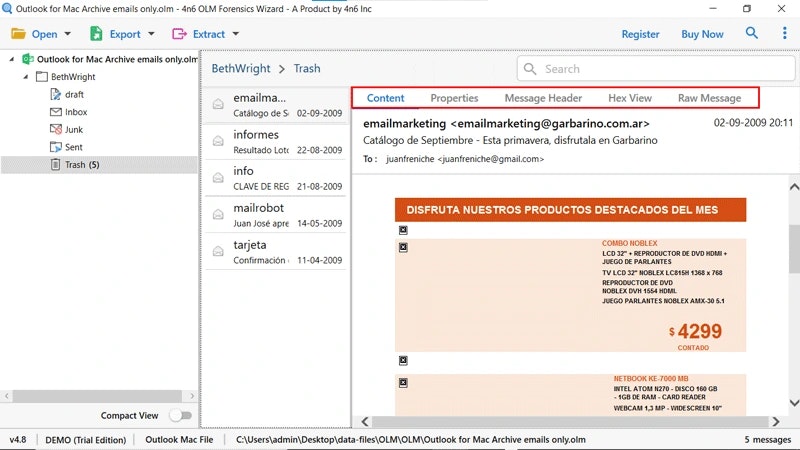Select the Sent folder
This screenshot has width=800, height=450.
pos(73,147)
